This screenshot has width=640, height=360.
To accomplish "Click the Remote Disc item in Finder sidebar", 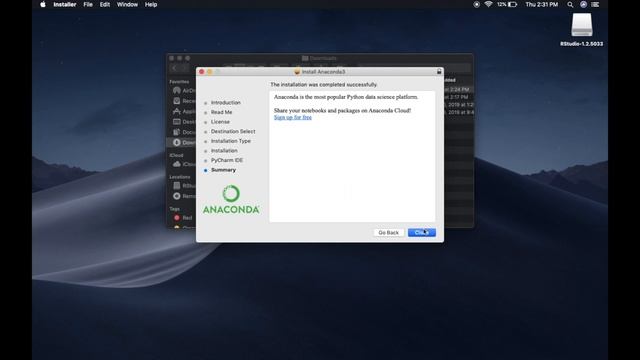I will pos(184,196).
